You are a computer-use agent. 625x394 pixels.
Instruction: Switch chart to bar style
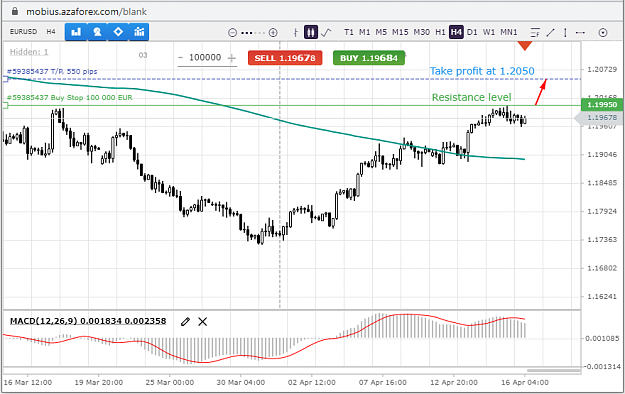pos(296,32)
